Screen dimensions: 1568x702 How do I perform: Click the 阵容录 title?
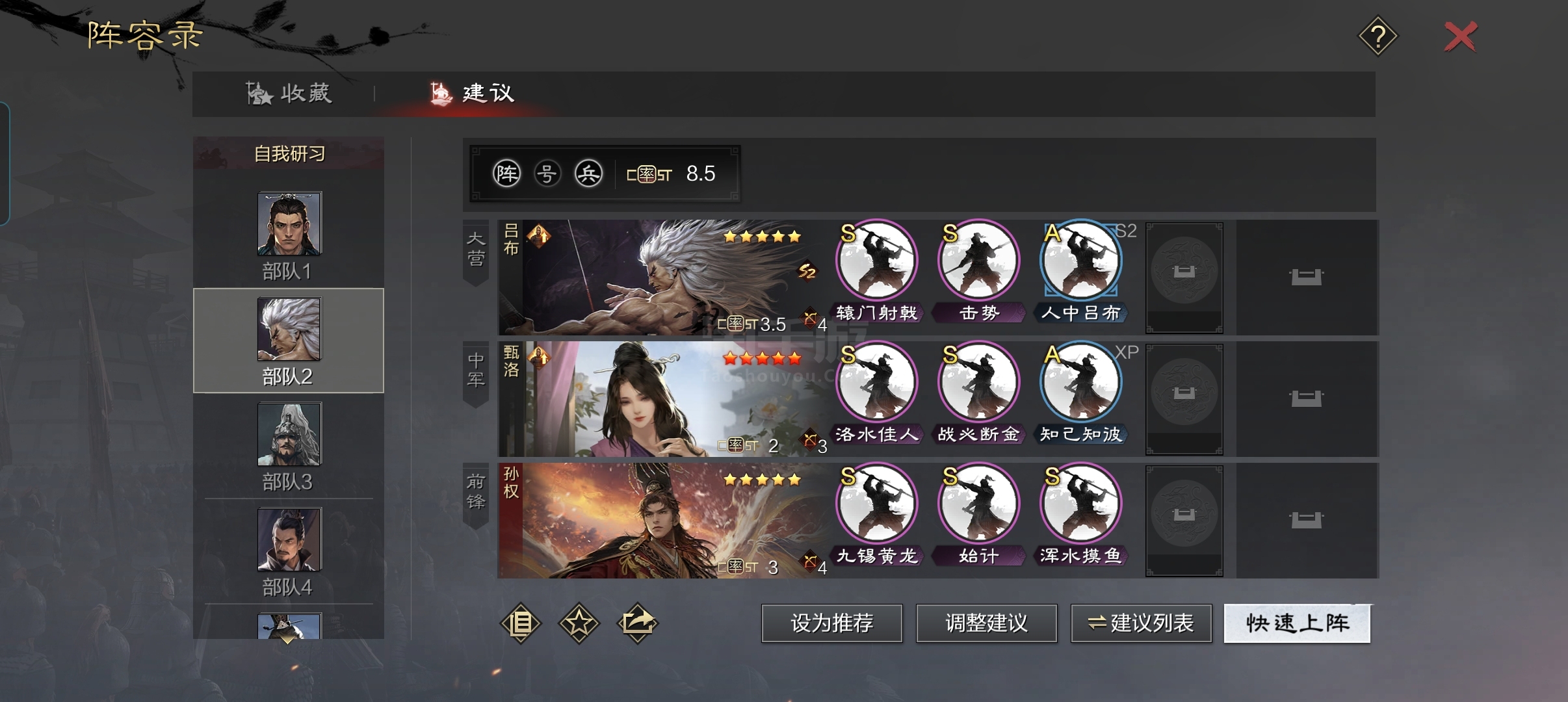pos(146,35)
